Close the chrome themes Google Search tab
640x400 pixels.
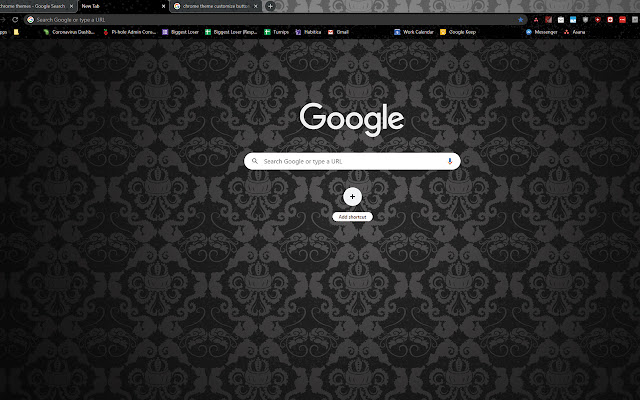(x=71, y=6)
